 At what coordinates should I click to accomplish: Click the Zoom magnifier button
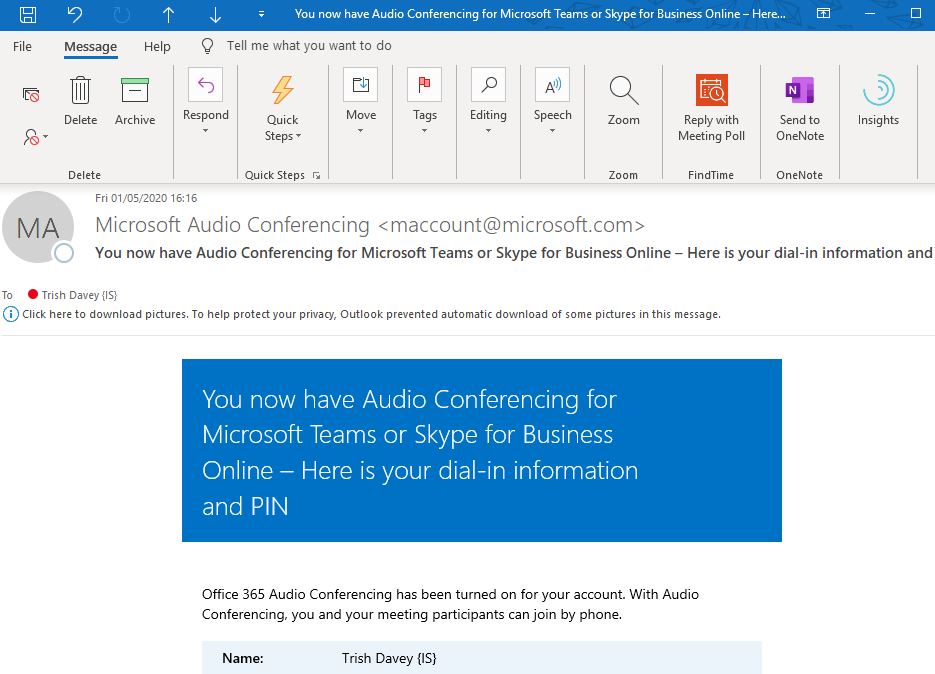(624, 101)
